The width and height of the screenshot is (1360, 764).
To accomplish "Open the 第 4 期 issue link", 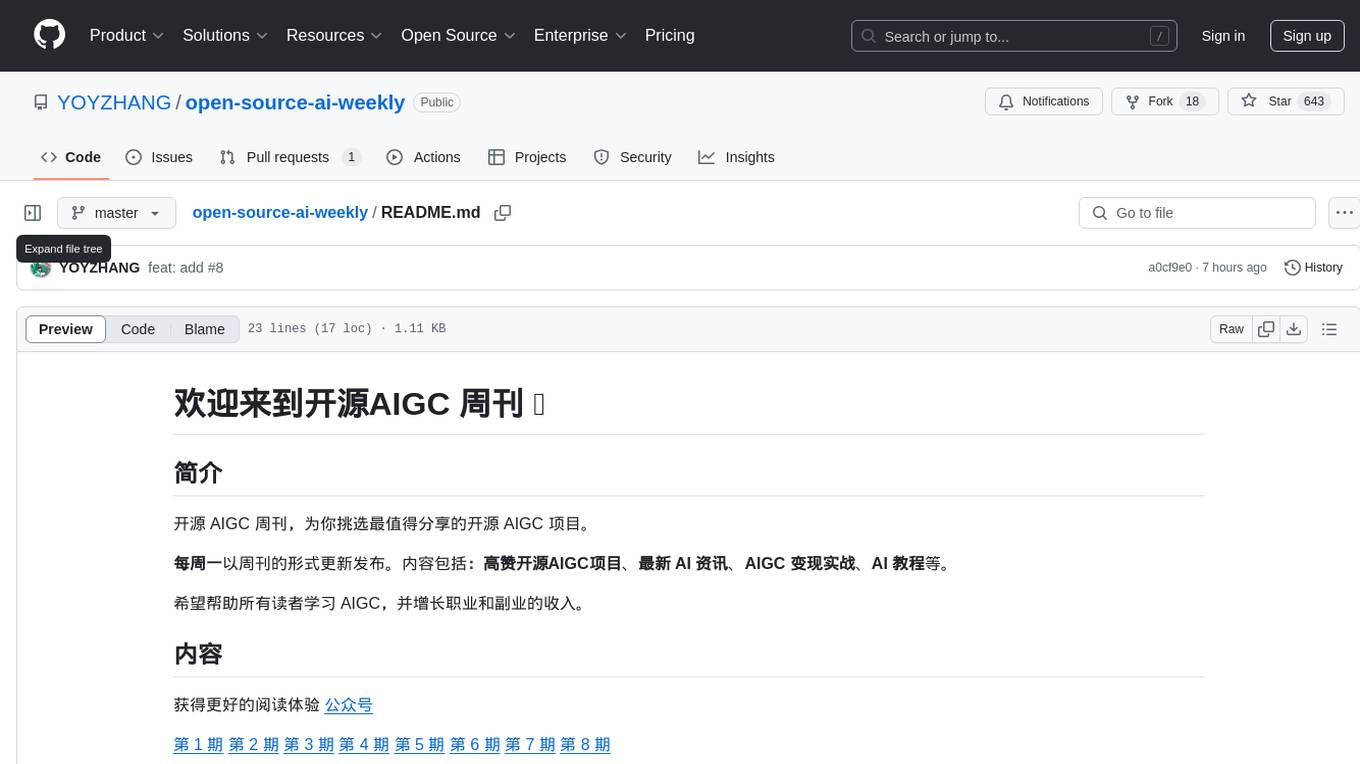I will pos(364,744).
